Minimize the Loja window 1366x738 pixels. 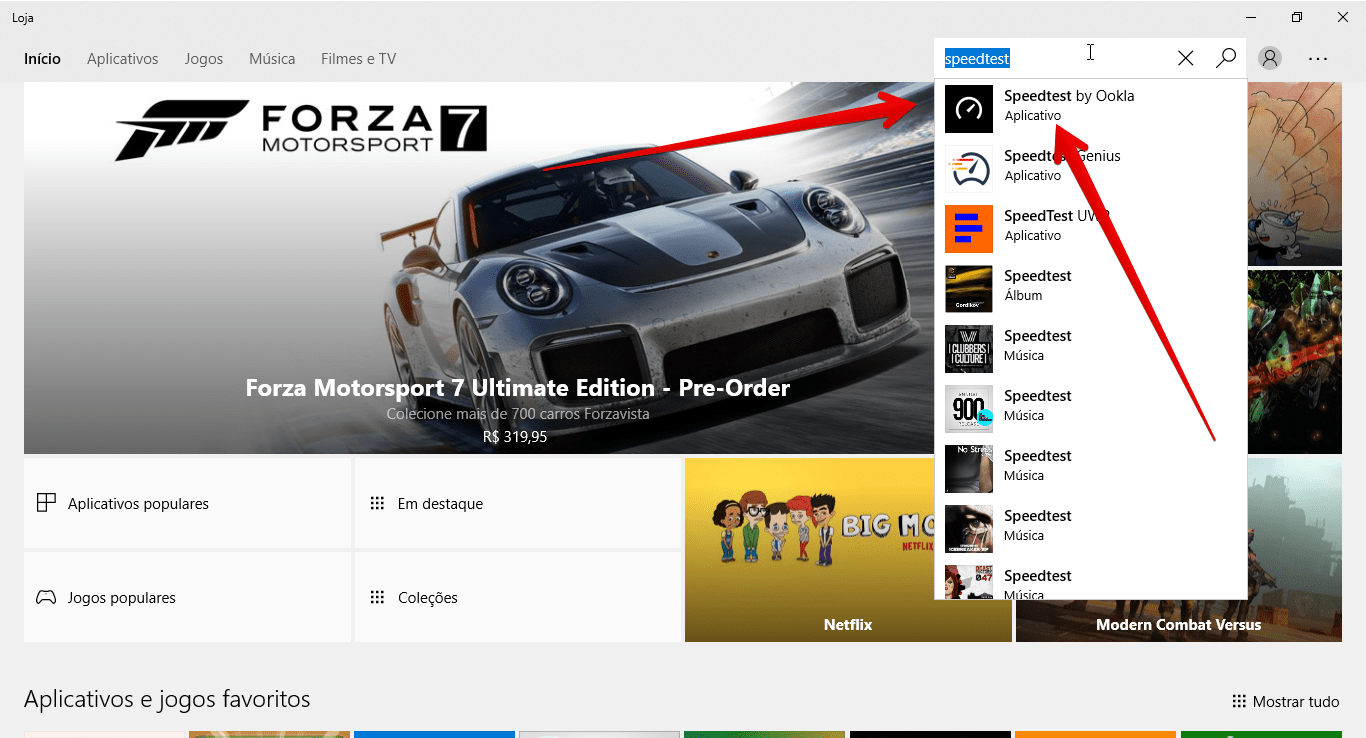[1251, 17]
